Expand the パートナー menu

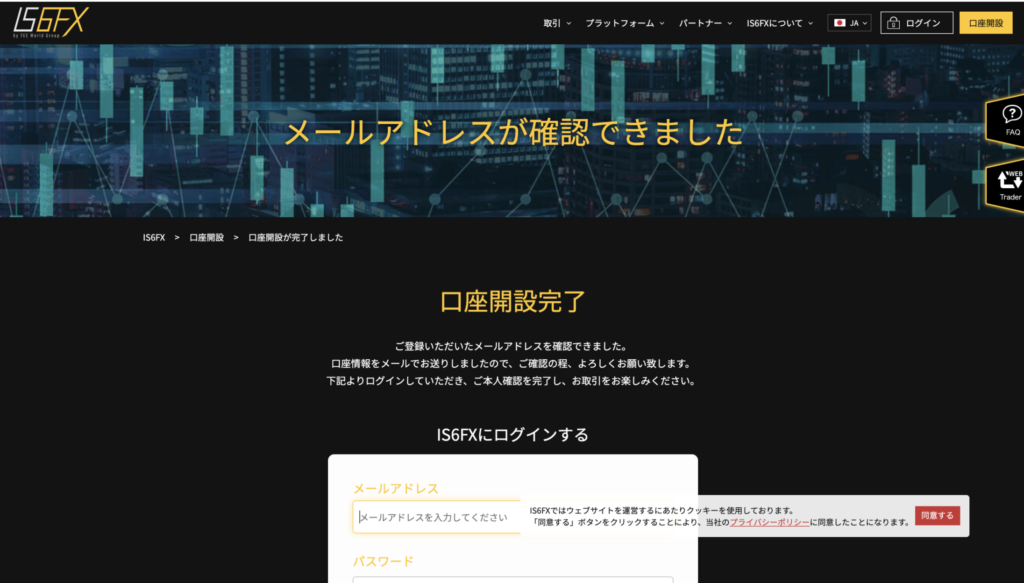point(705,23)
